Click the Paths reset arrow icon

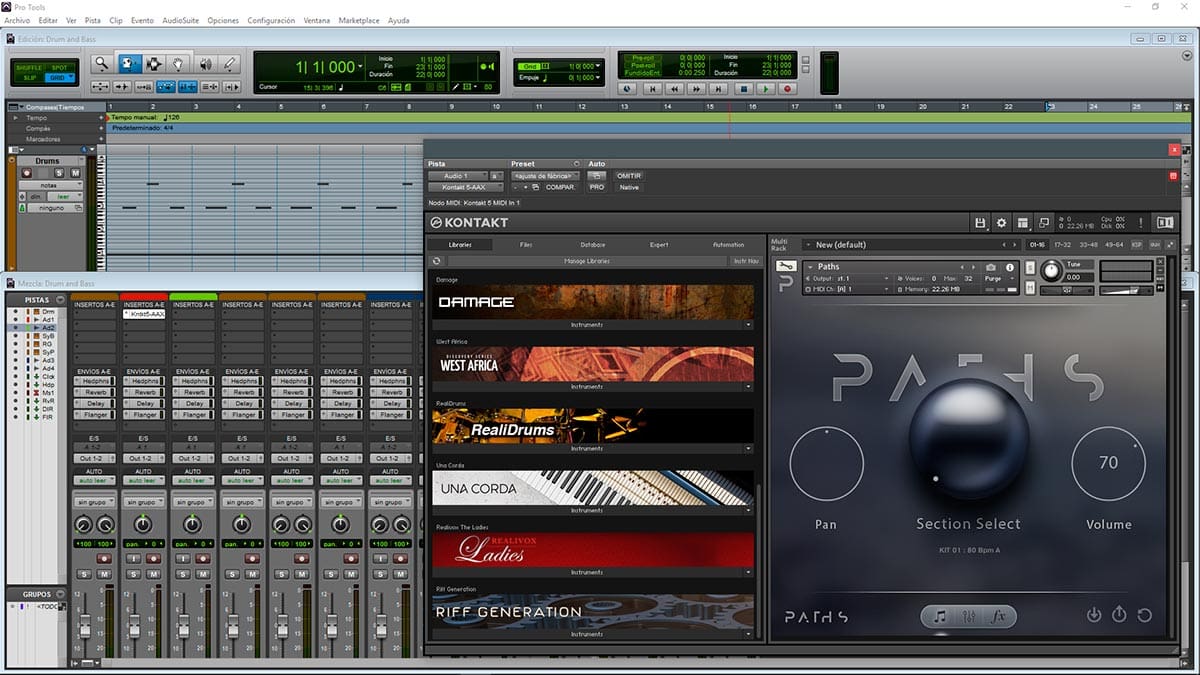(1144, 615)
